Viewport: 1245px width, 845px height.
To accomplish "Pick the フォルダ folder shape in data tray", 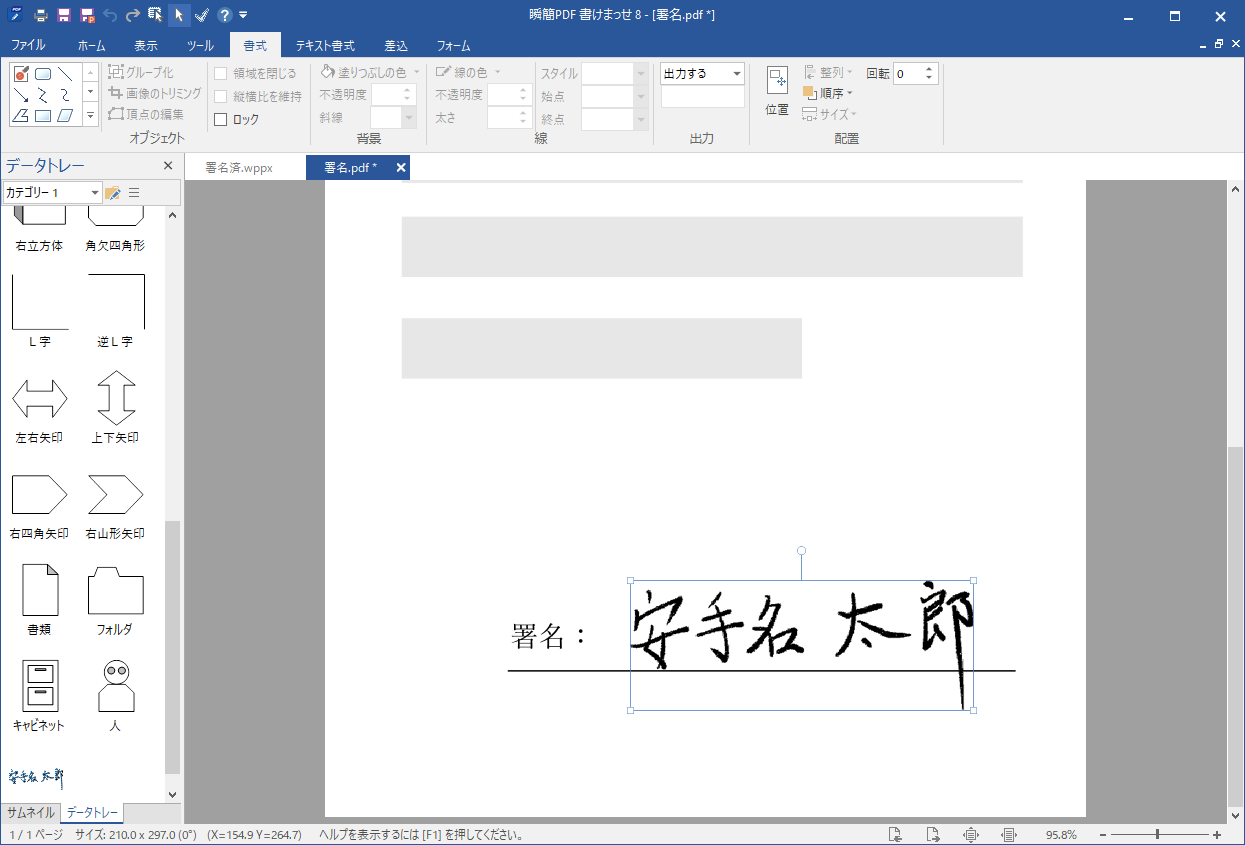I will pyautogui.click(x=115, y=591).
